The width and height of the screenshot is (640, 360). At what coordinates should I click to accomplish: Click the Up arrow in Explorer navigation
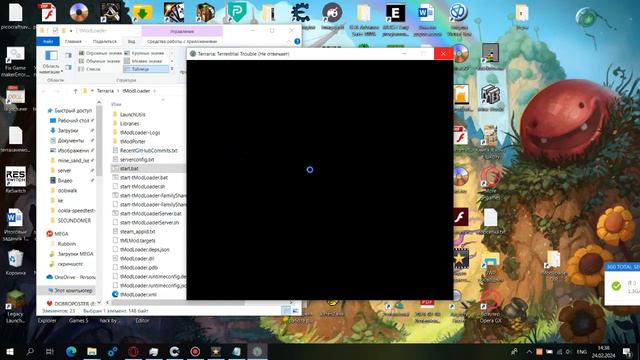[x=76, y=91]
